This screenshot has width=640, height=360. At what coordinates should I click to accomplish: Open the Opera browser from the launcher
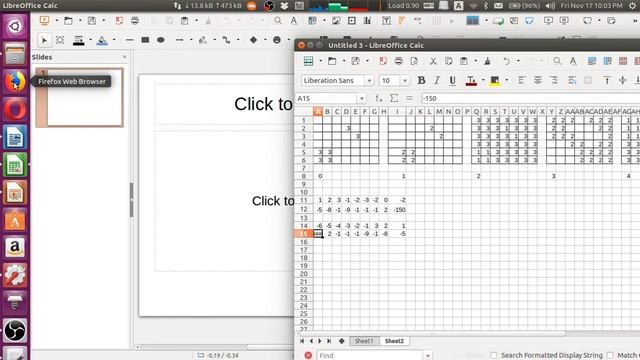15,109
